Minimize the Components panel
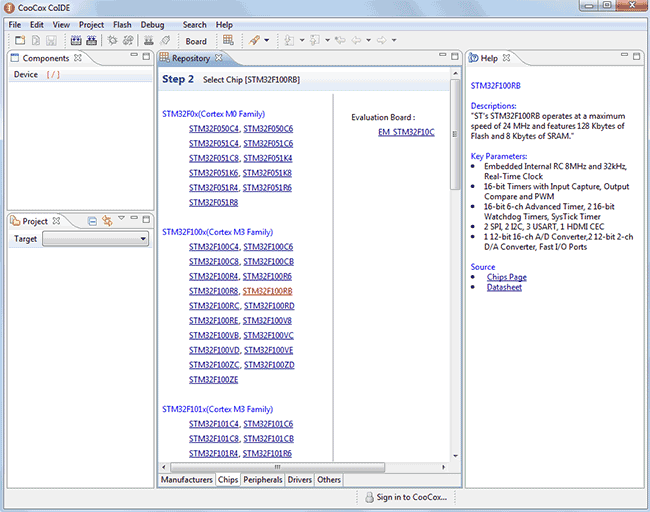 (x=133, y=55)
